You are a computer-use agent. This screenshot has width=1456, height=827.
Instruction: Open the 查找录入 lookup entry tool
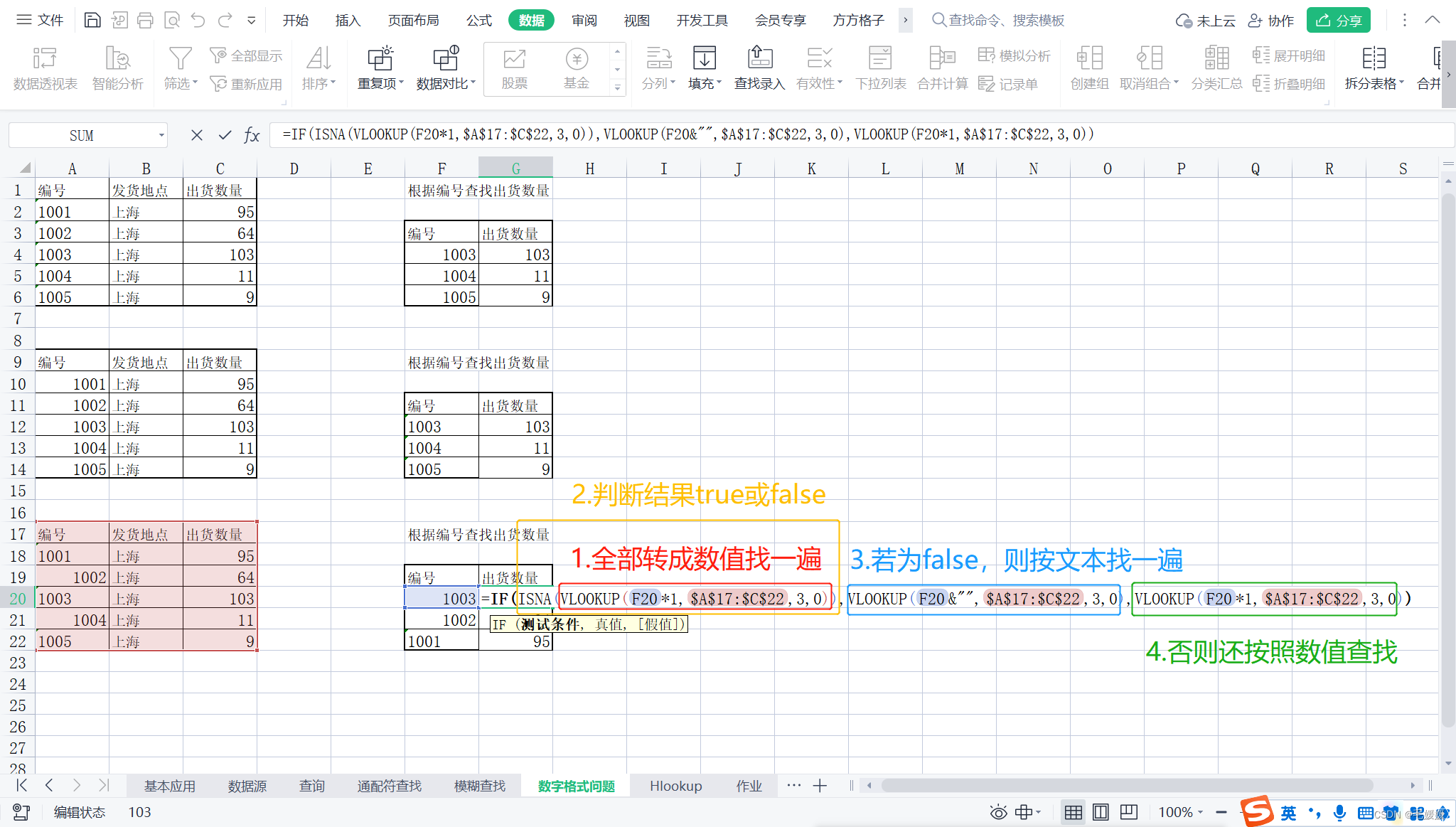point(759,69)
